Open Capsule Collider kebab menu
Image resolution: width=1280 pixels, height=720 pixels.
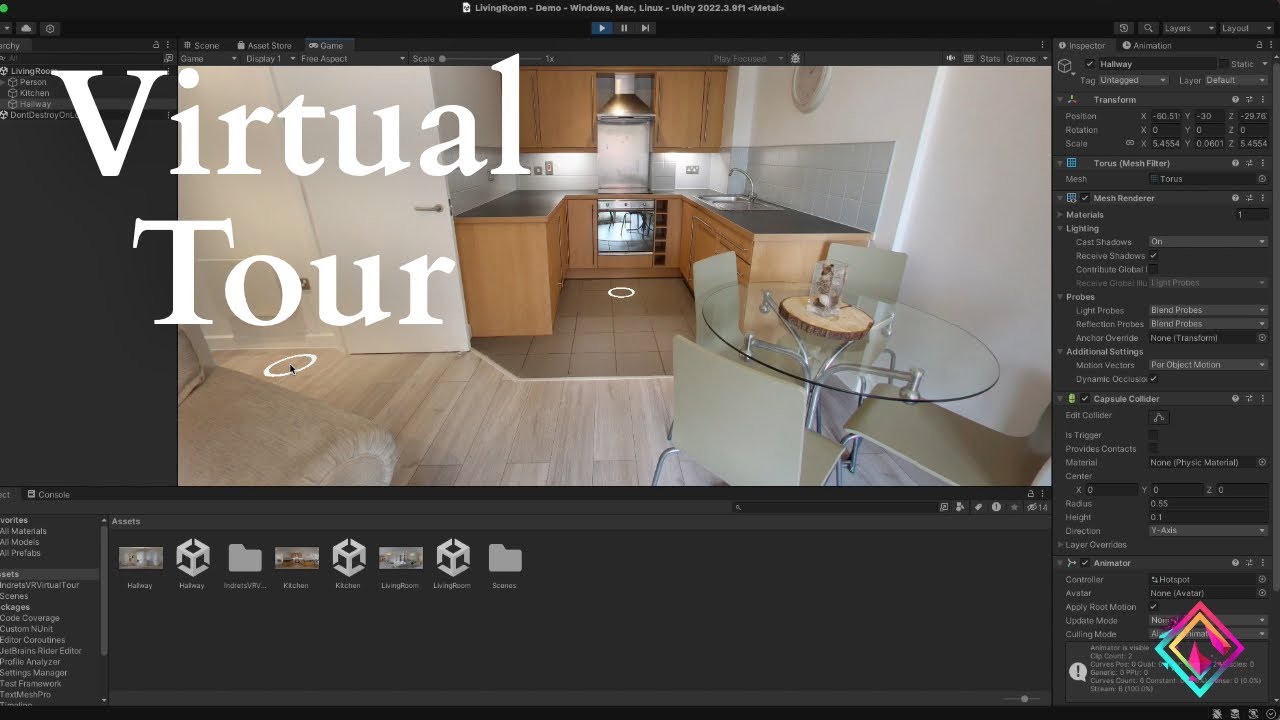[x=1263, y=399]
